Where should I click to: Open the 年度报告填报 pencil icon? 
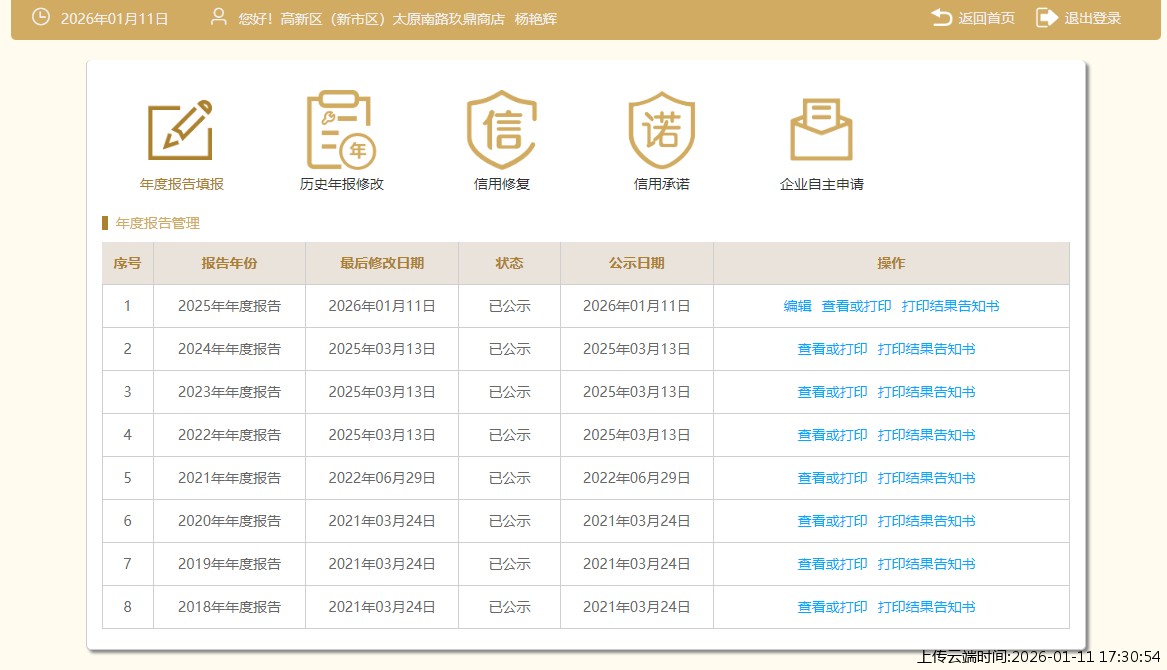tap(181, 130)
